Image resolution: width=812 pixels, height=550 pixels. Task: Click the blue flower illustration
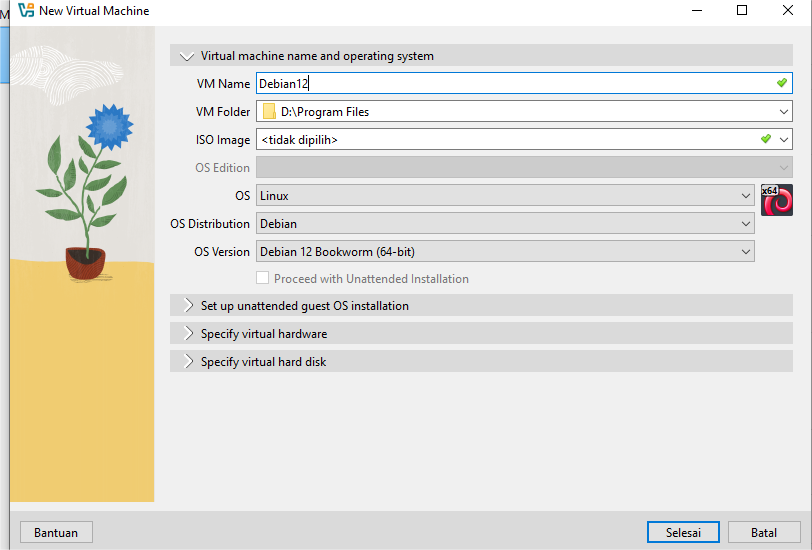[x=109, y=126]
